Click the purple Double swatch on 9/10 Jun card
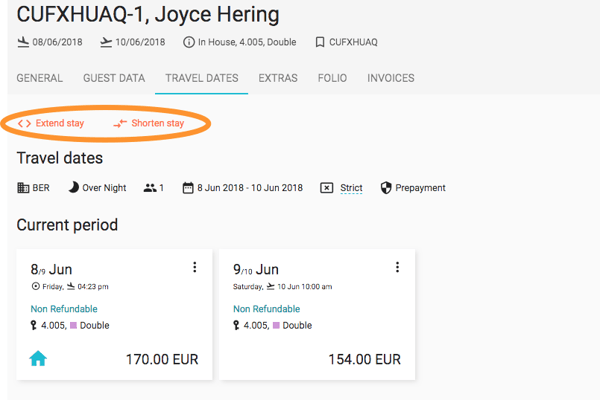The width and height of the screenshot is (600, 400). (276, 325)
